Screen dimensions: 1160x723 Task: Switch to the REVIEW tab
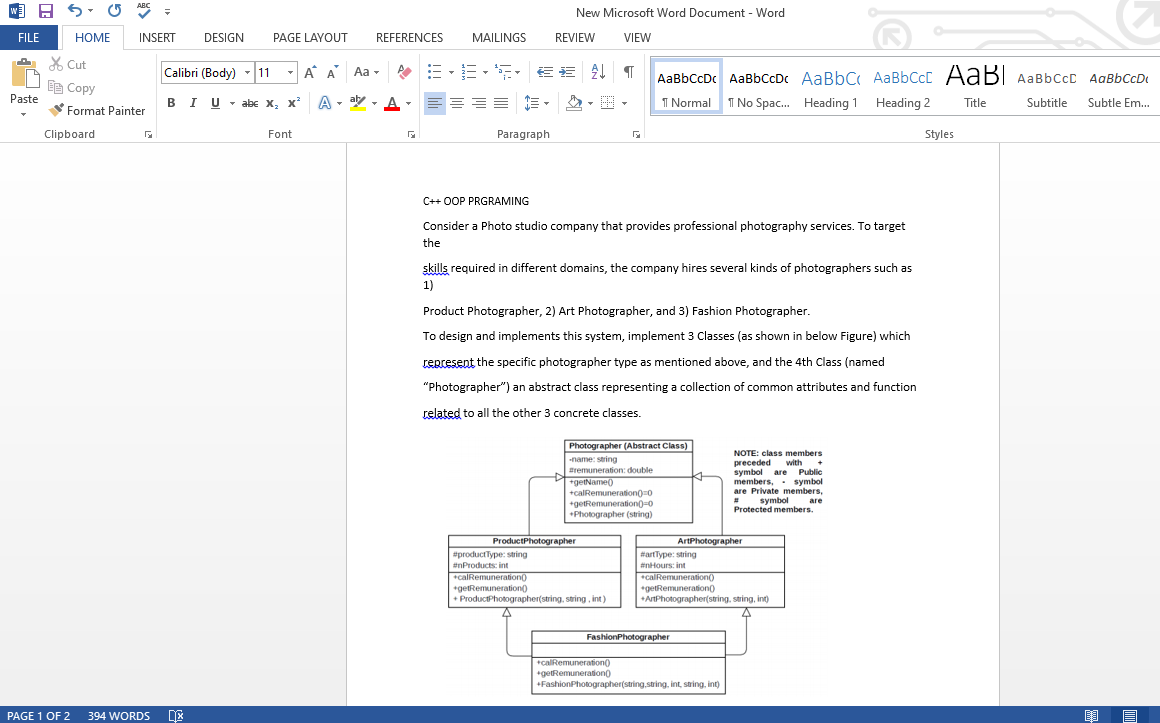(575, 38)
